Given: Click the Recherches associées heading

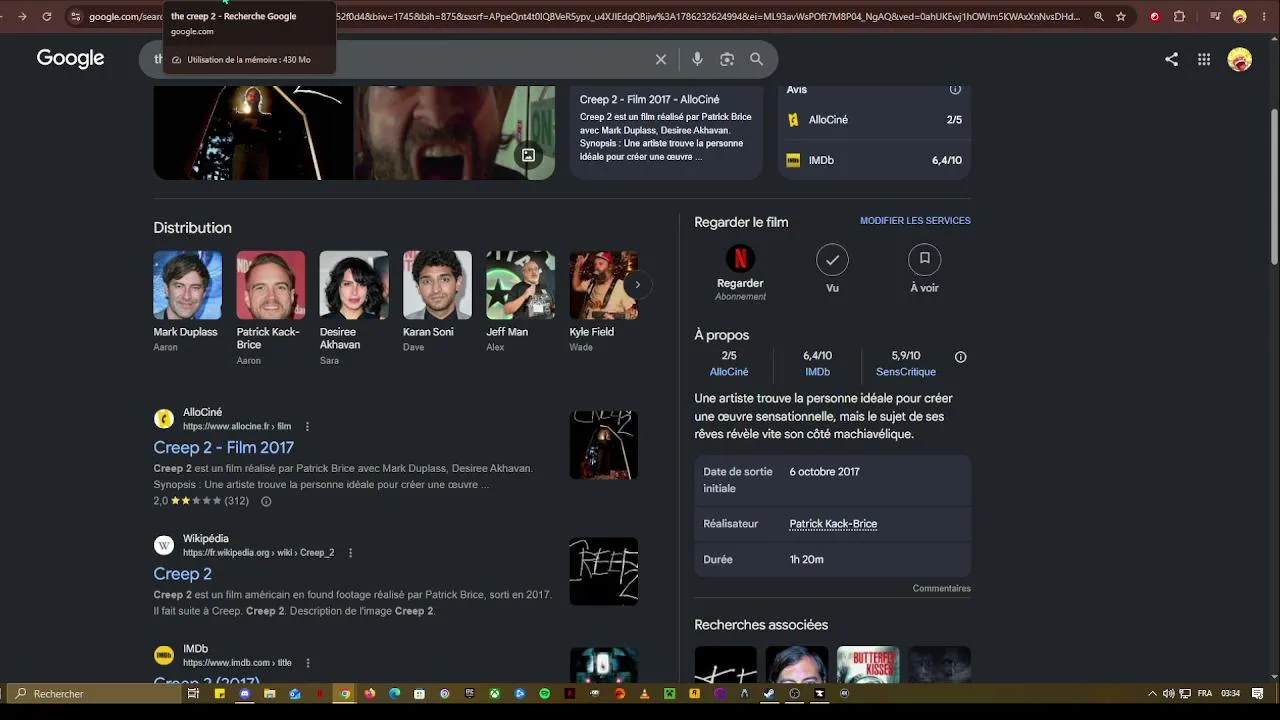Looking at the screenshot, I should click(761, 625).
